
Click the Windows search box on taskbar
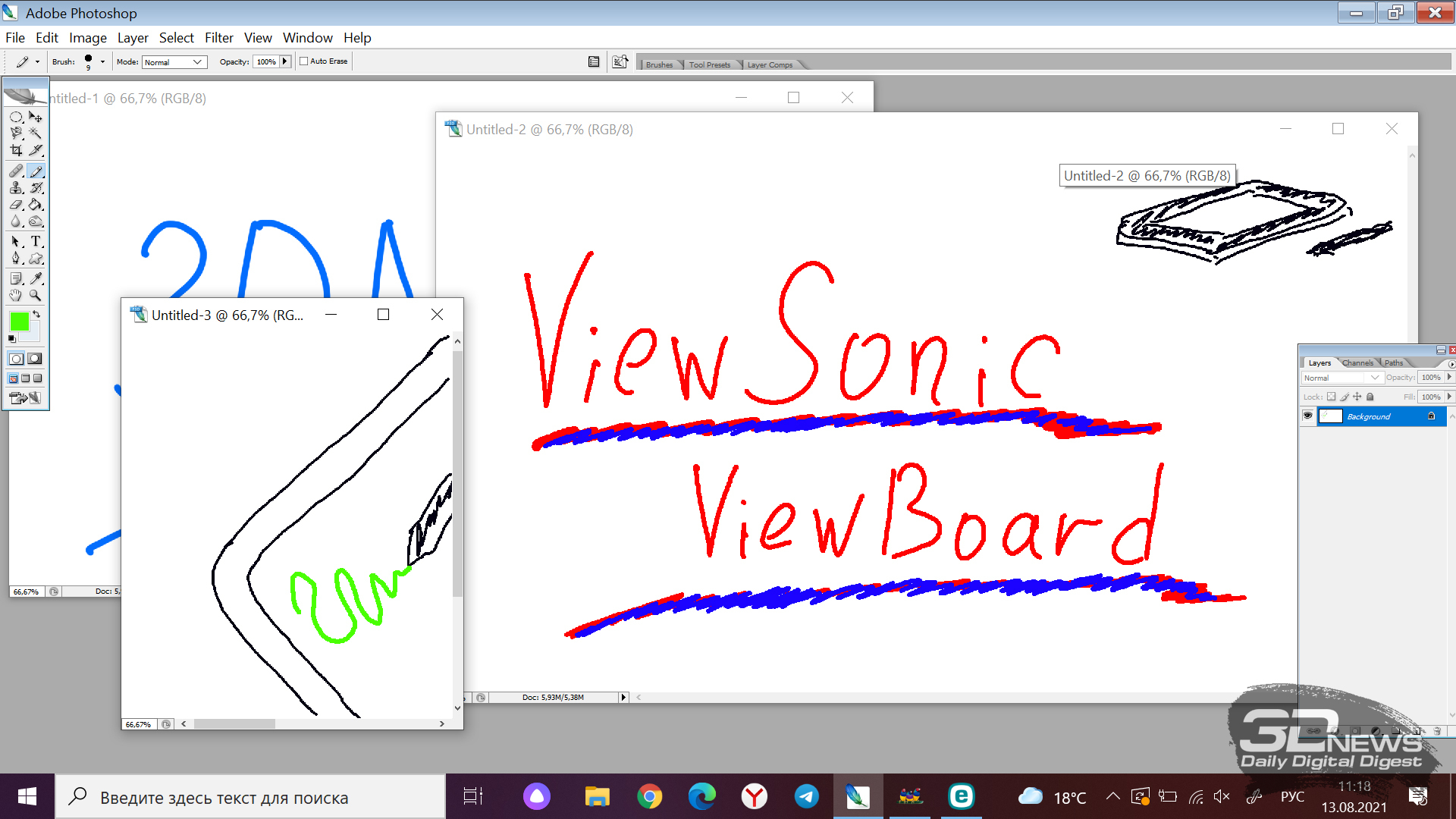(250, 797)
